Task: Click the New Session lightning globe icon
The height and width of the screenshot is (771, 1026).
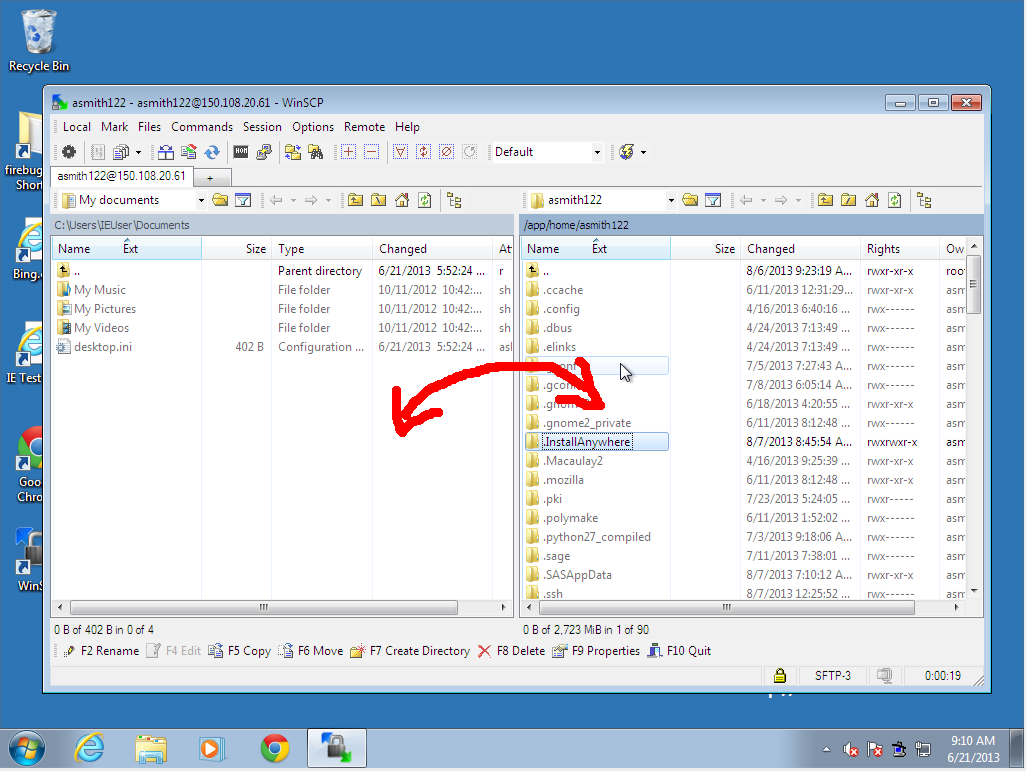Action: pos(626,152)
